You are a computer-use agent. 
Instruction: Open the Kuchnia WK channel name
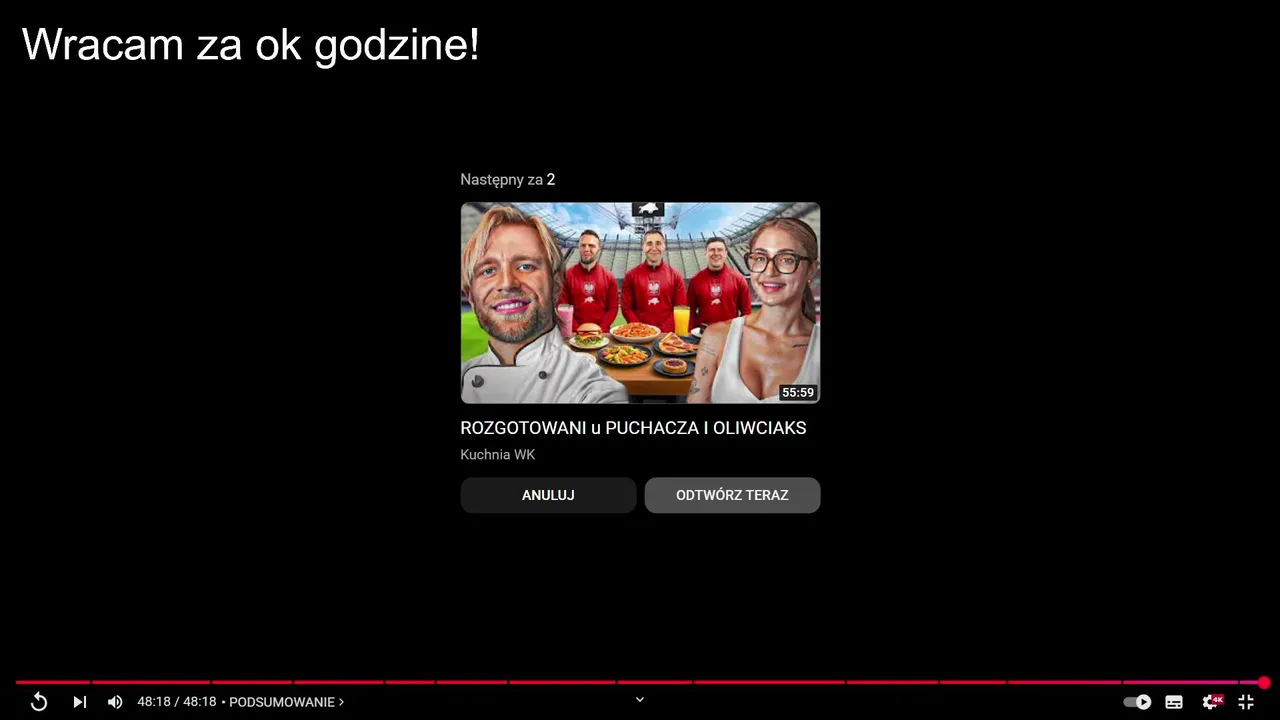[498, 455]
